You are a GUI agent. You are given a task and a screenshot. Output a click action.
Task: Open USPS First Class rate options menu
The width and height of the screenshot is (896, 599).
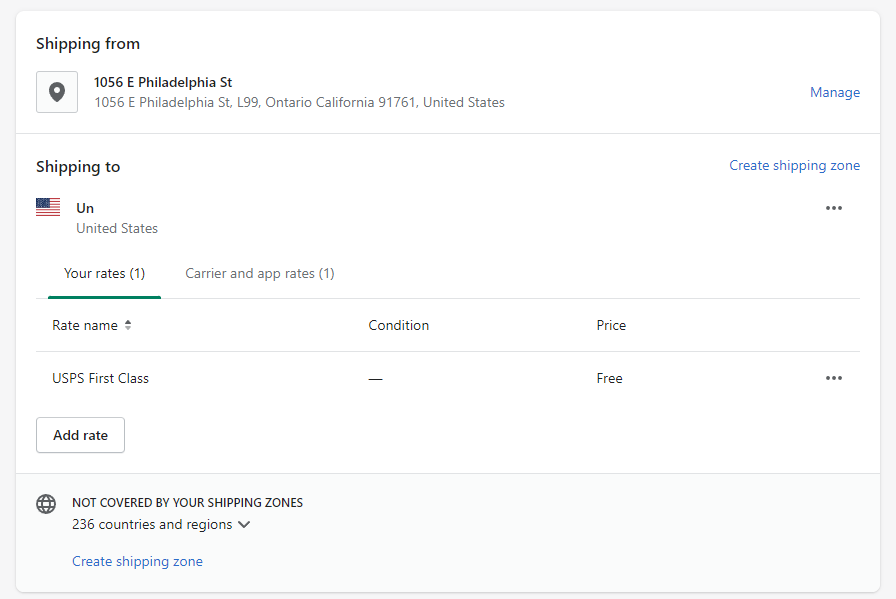pos(834,378)
